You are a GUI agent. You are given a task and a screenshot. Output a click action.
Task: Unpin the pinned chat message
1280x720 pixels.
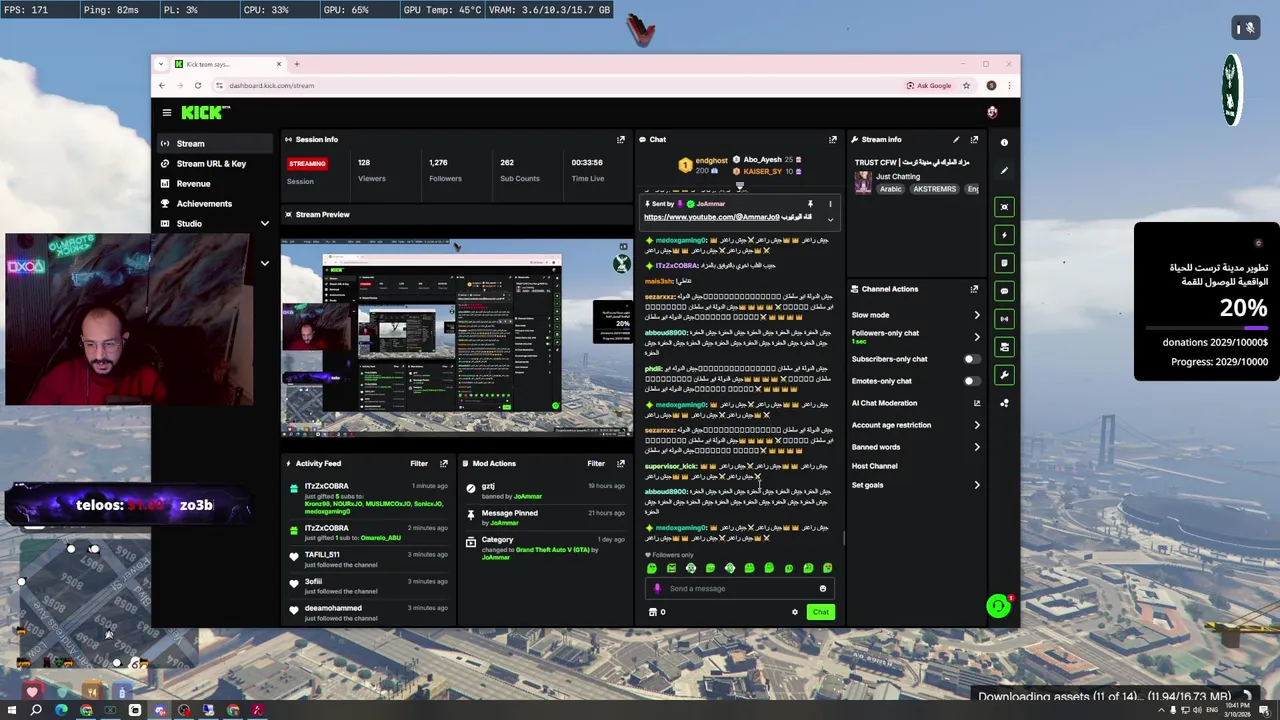click(810, 204)
